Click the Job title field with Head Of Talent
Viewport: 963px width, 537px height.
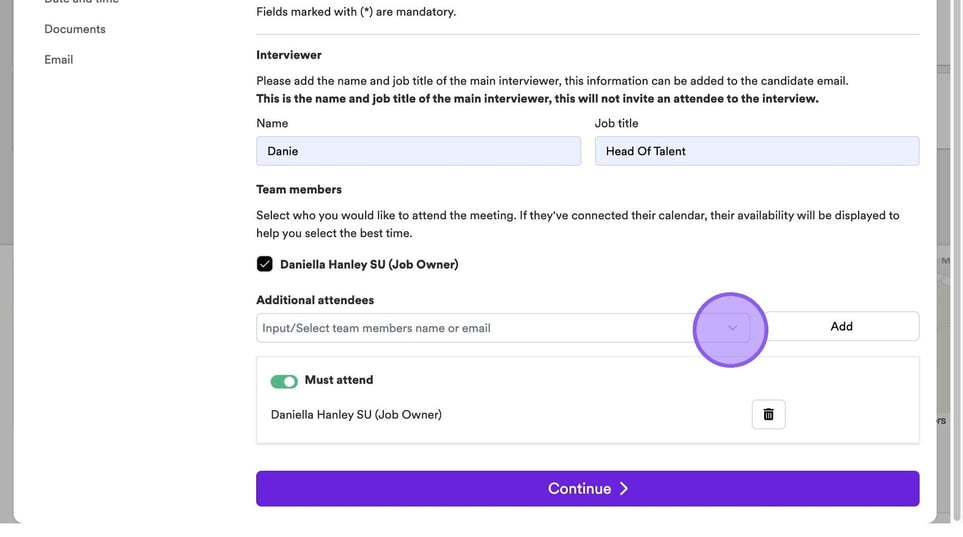coord(756,151)
